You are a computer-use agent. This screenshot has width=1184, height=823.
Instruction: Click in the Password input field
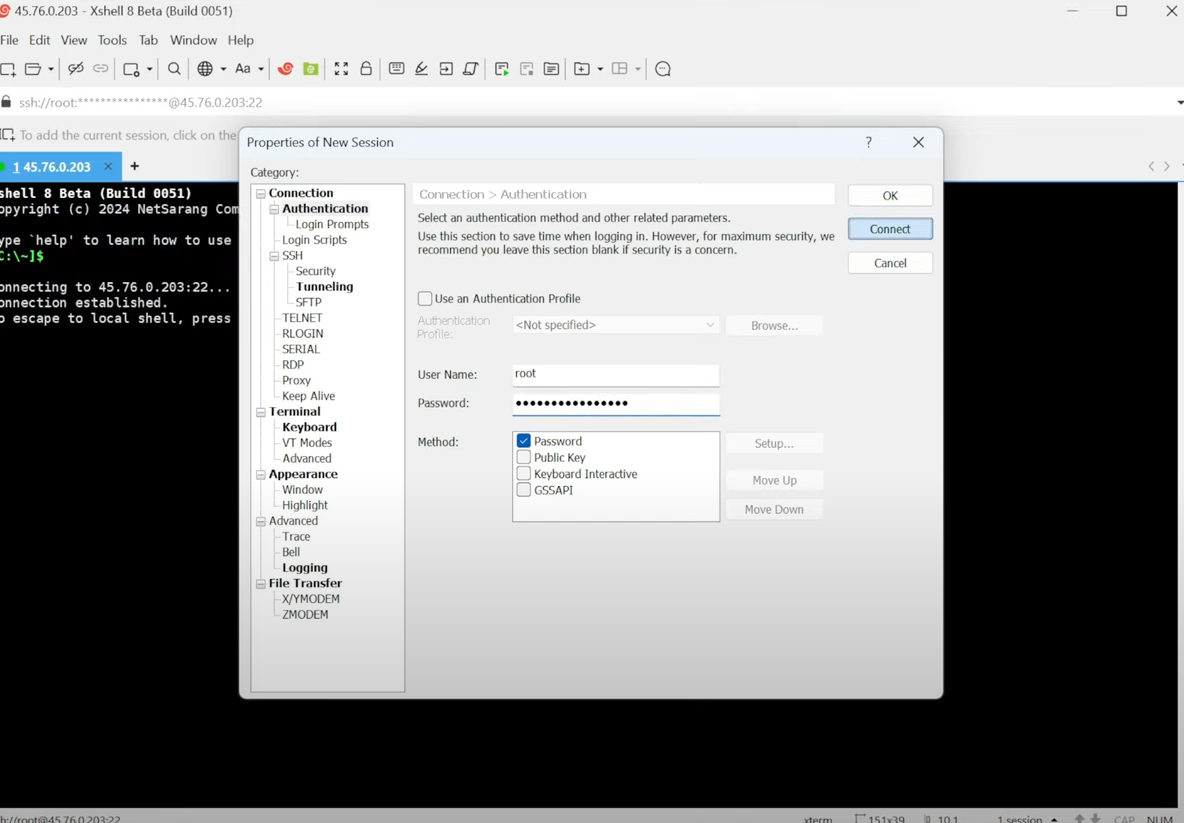click(615, 404)
